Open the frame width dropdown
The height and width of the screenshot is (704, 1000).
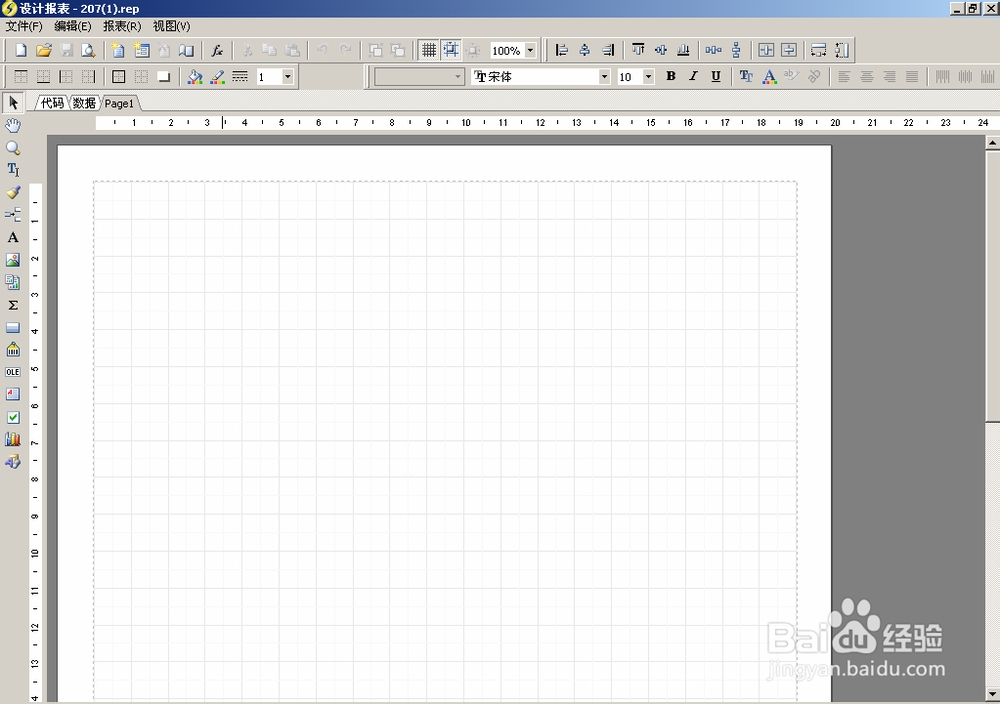[288, 77]
